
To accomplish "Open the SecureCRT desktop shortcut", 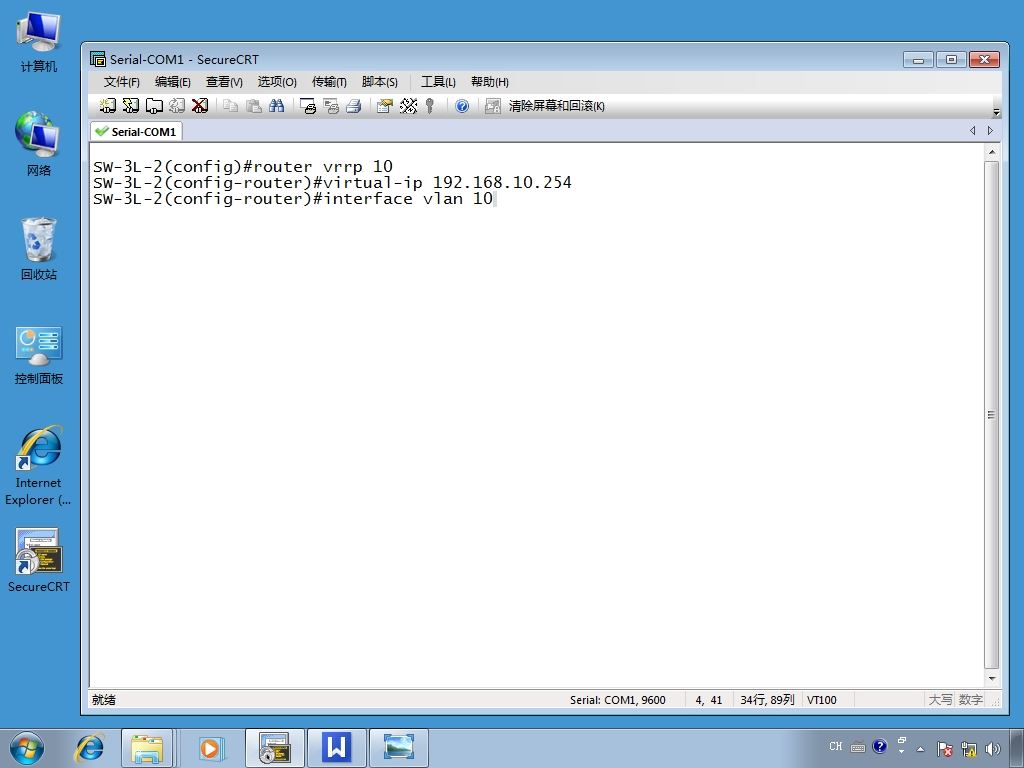I will [x=39, y=560].
